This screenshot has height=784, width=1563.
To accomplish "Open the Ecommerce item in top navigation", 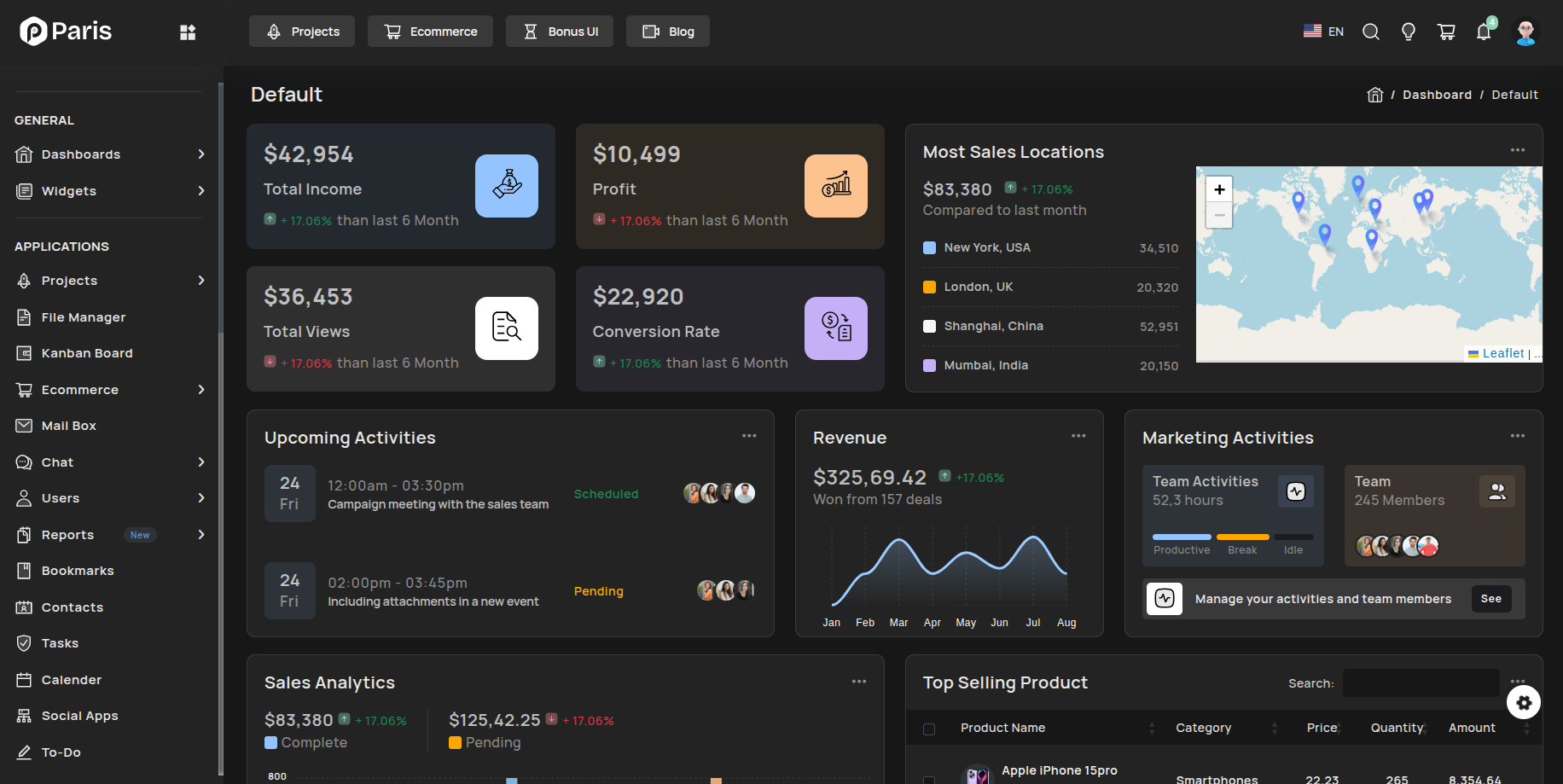I will pyautogui.click(x=430, y=31).
